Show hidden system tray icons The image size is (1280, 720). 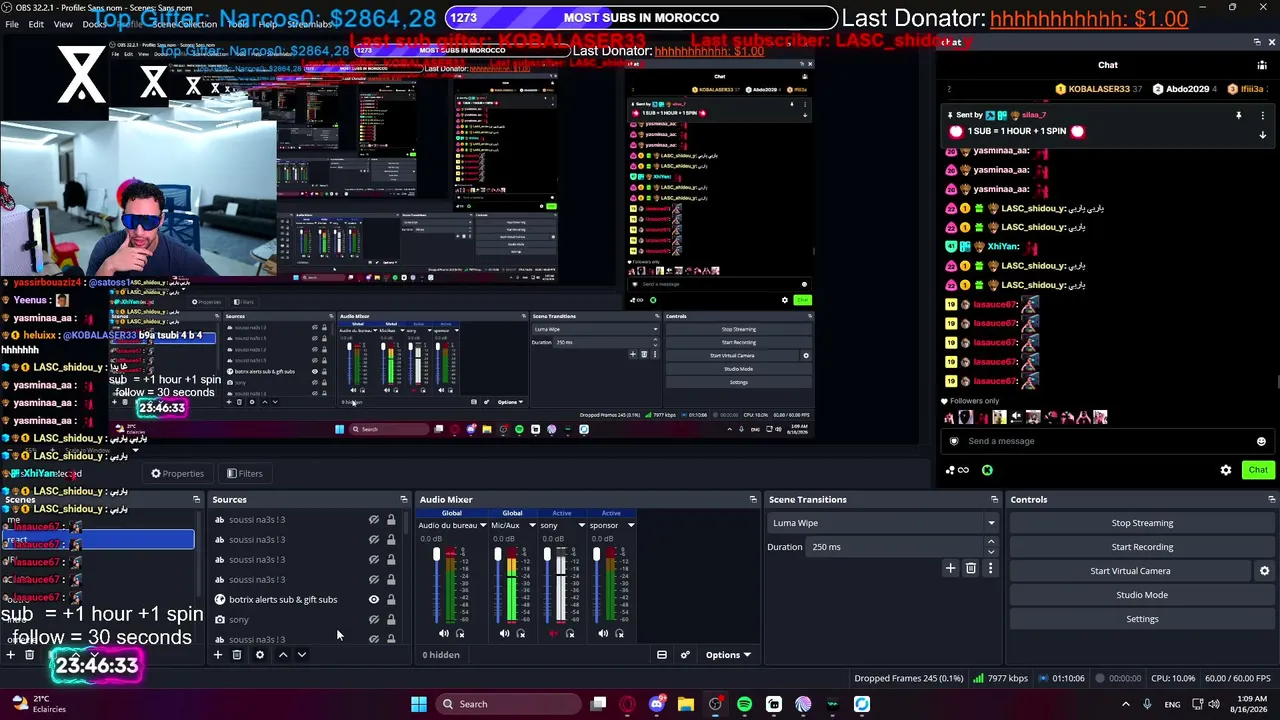(x=1125, y=704)
